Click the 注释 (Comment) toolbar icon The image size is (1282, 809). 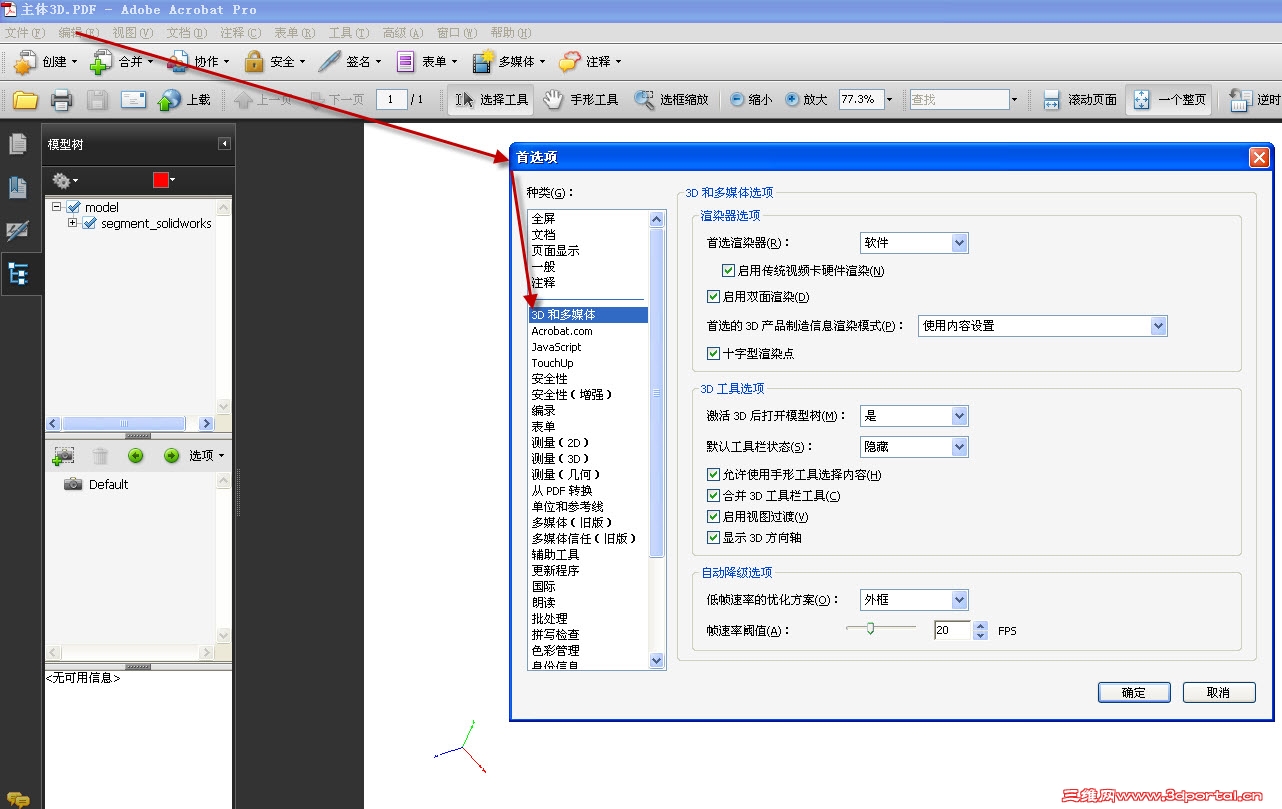[570, 62]
